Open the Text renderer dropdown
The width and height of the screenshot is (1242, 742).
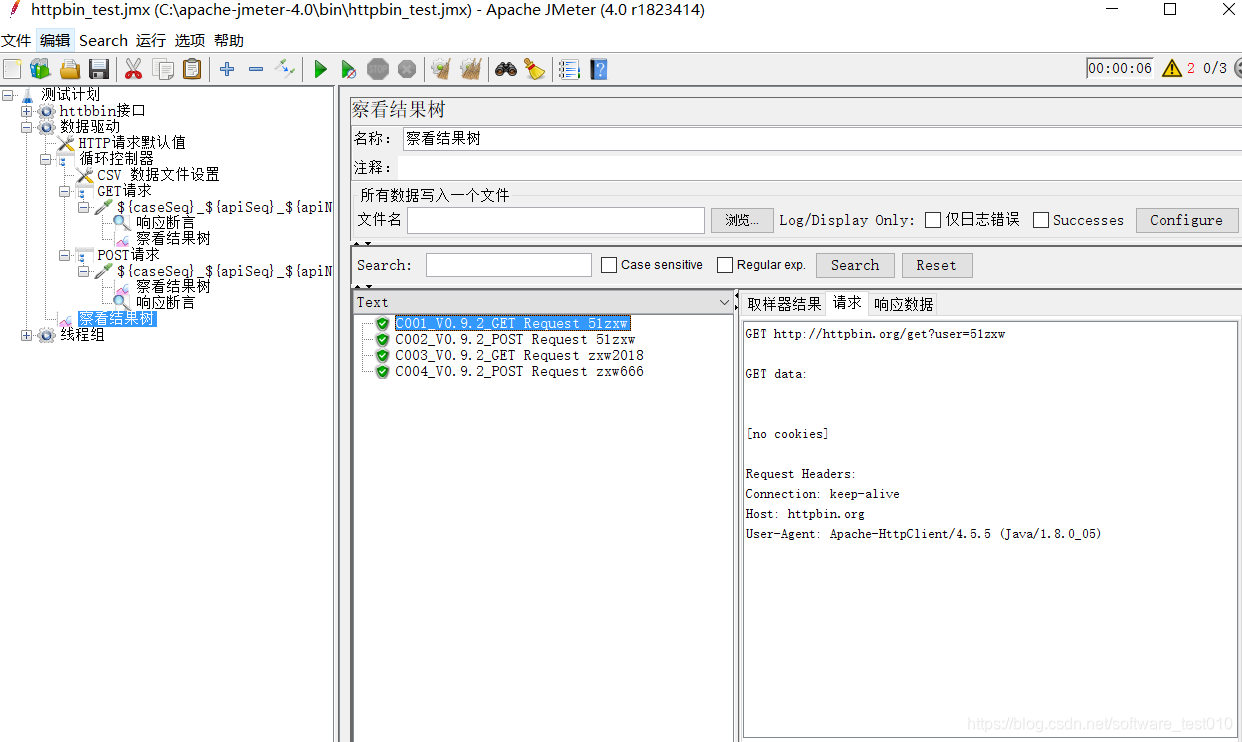pyautogui.click(x=724, y=302)
